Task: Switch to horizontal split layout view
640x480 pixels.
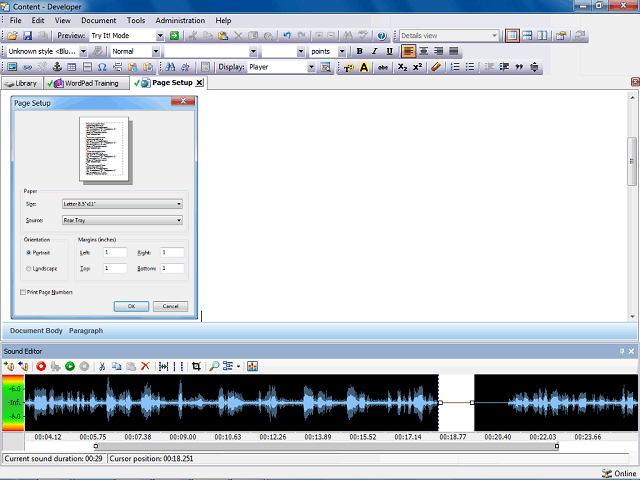Action: coord(527,36)
